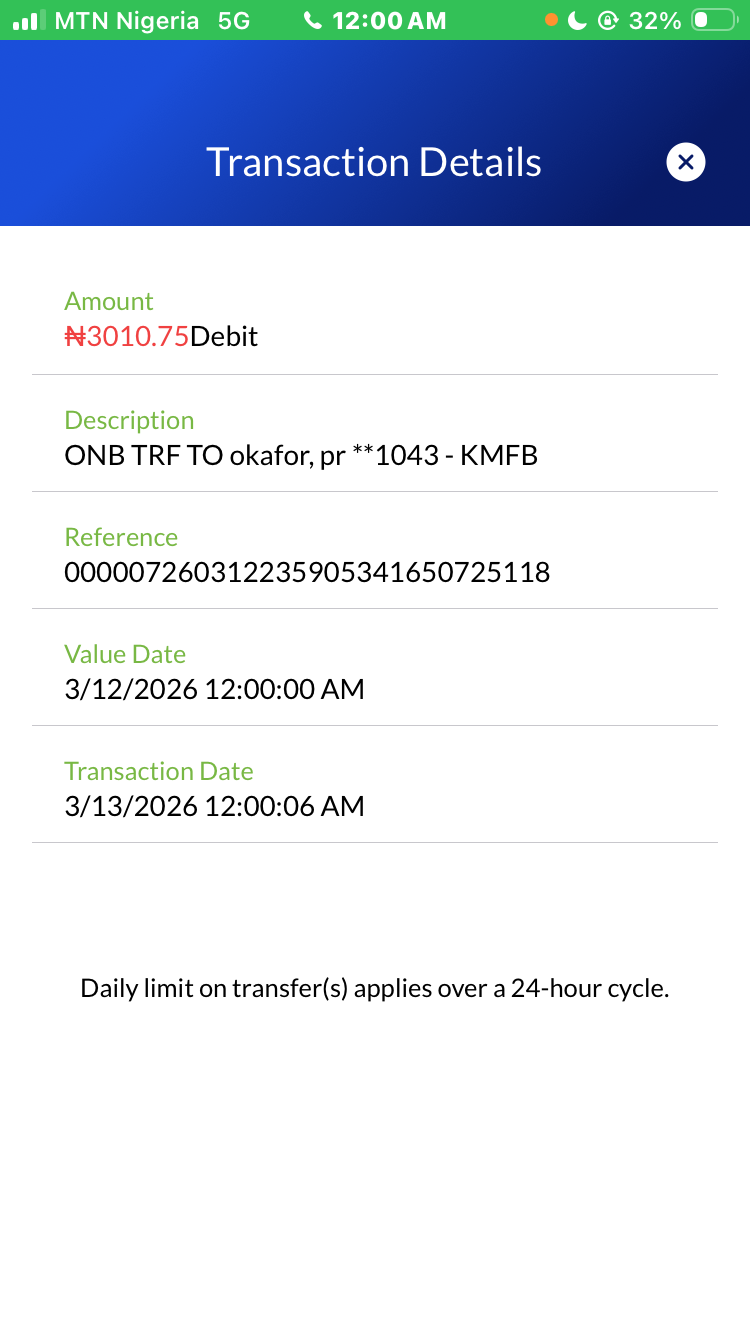
Task: Tap the Transaction Details title
Action: pyautogui.click(x=374, y=162)
